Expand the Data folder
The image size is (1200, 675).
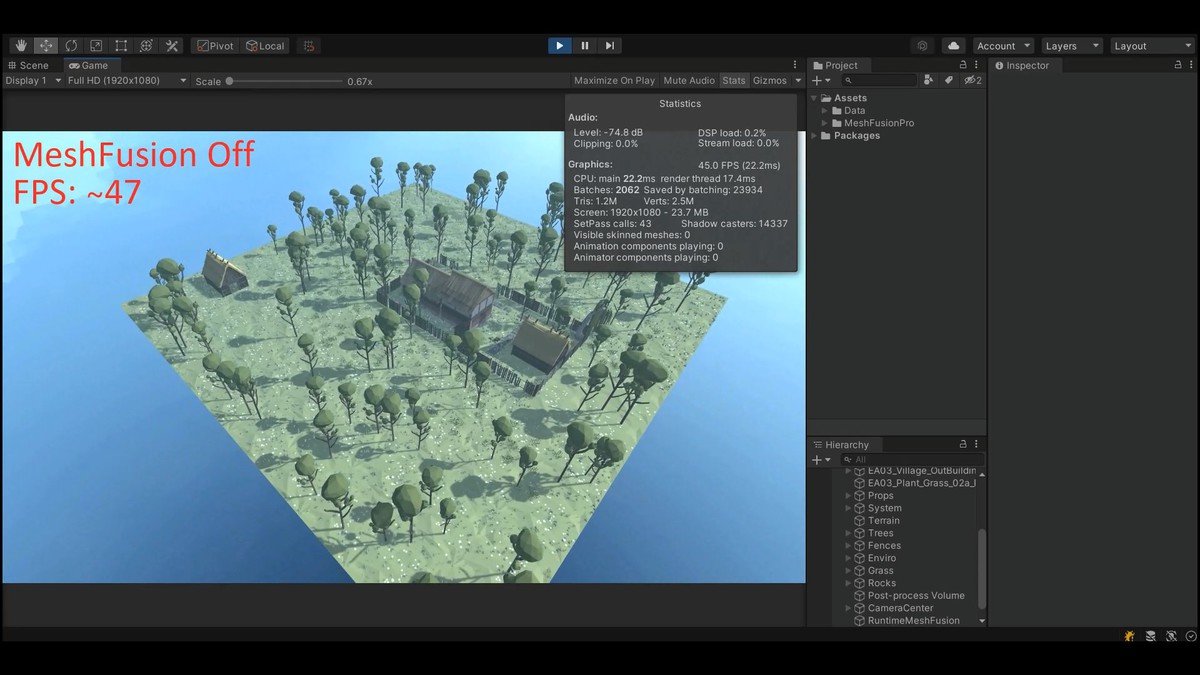click(824, 111)
